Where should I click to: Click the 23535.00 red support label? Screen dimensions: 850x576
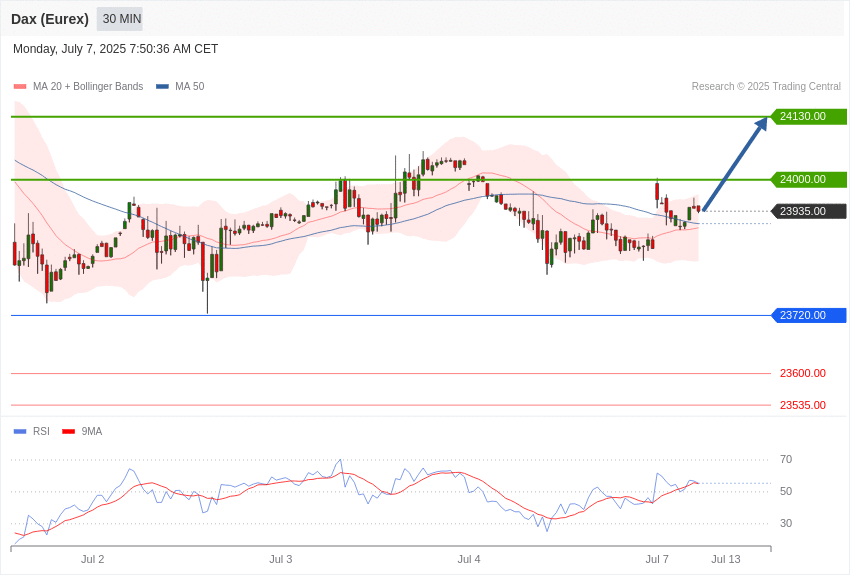pos(803,405)
